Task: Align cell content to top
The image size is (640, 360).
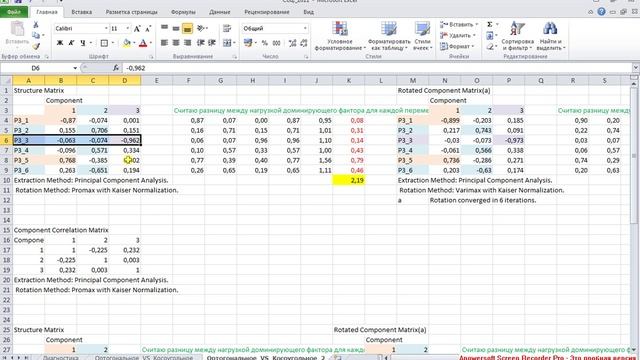Action: (164, 28)
